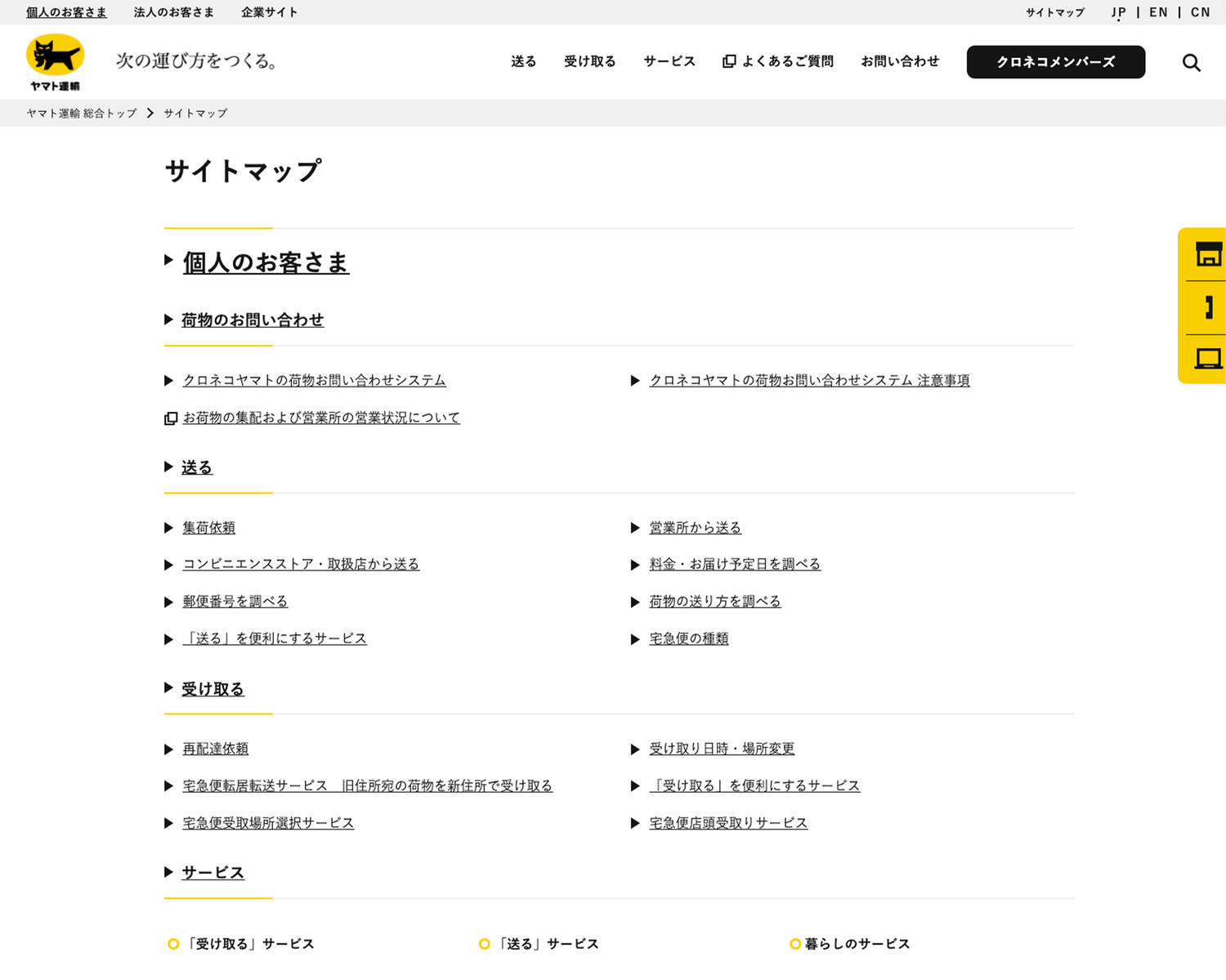The height and width of the screenshot is (980, 1226).
Task: Open the 営業所から送る link
Action: pyautogui.click(x=695, y=528)
